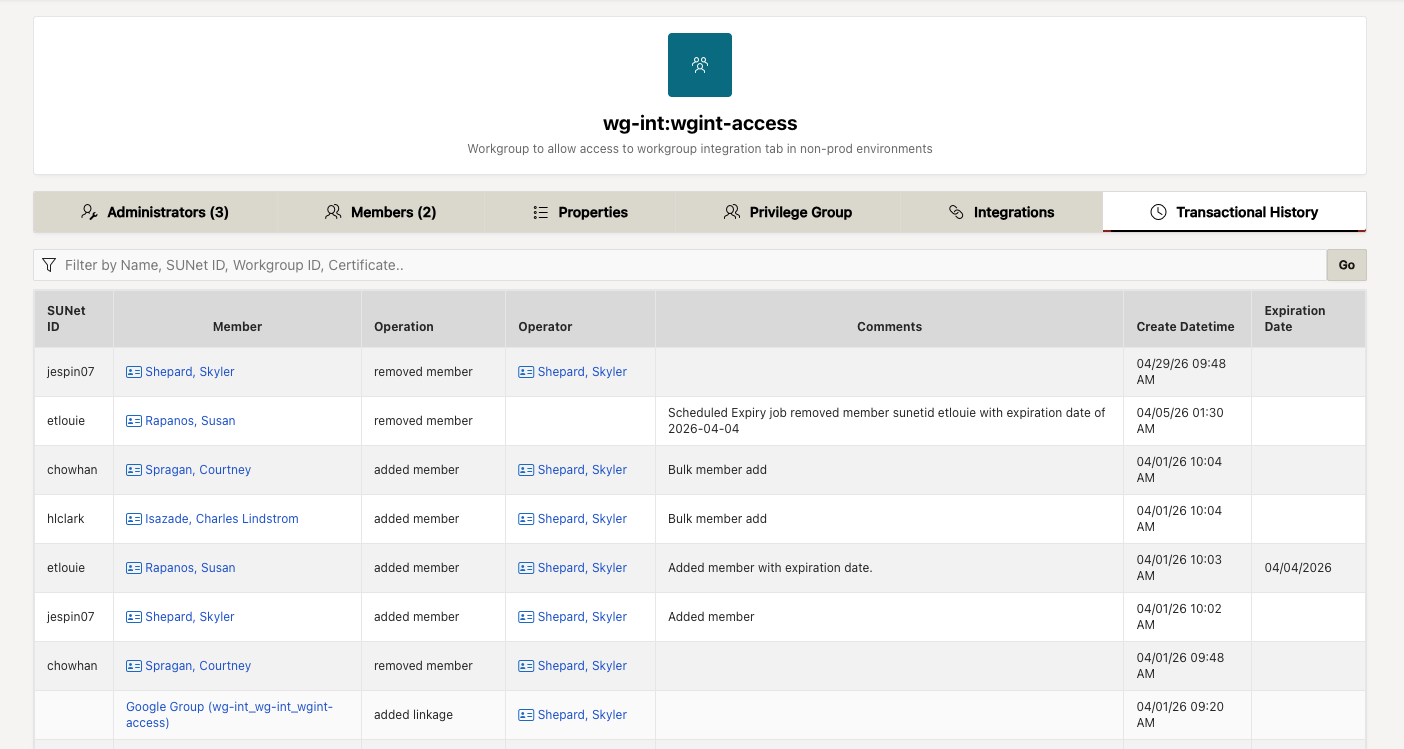
Task: Select the Transactional History tab
Action: click(1234, 212)
